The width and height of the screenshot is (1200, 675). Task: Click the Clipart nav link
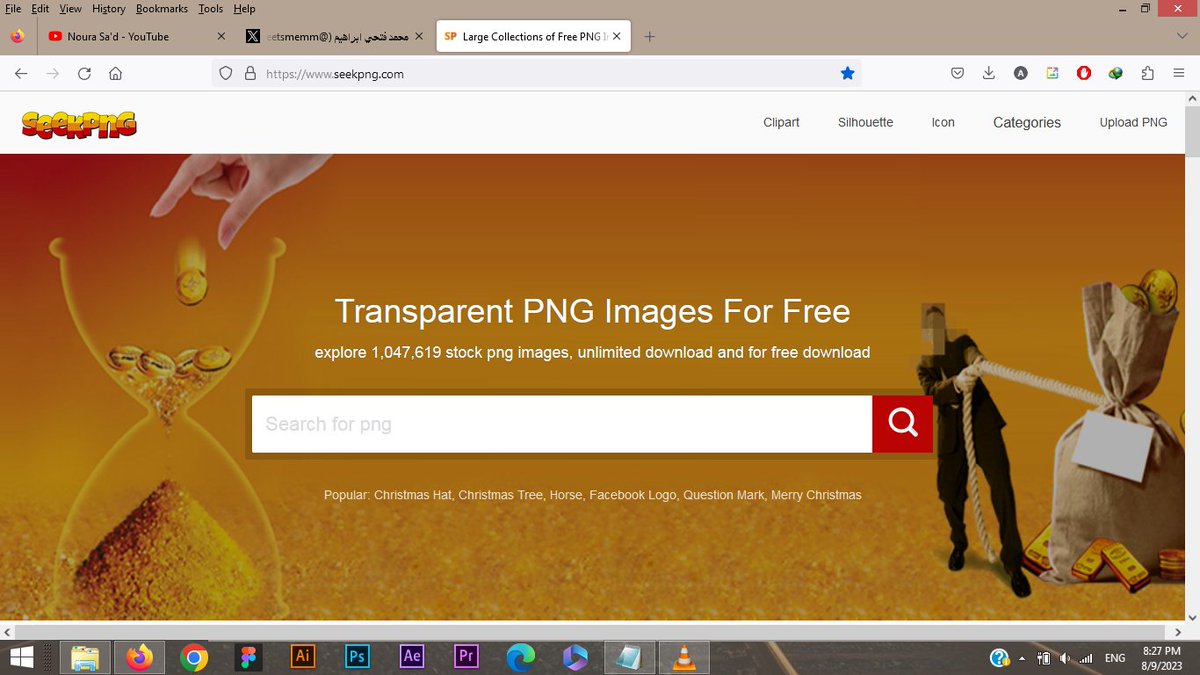[781, 122]
